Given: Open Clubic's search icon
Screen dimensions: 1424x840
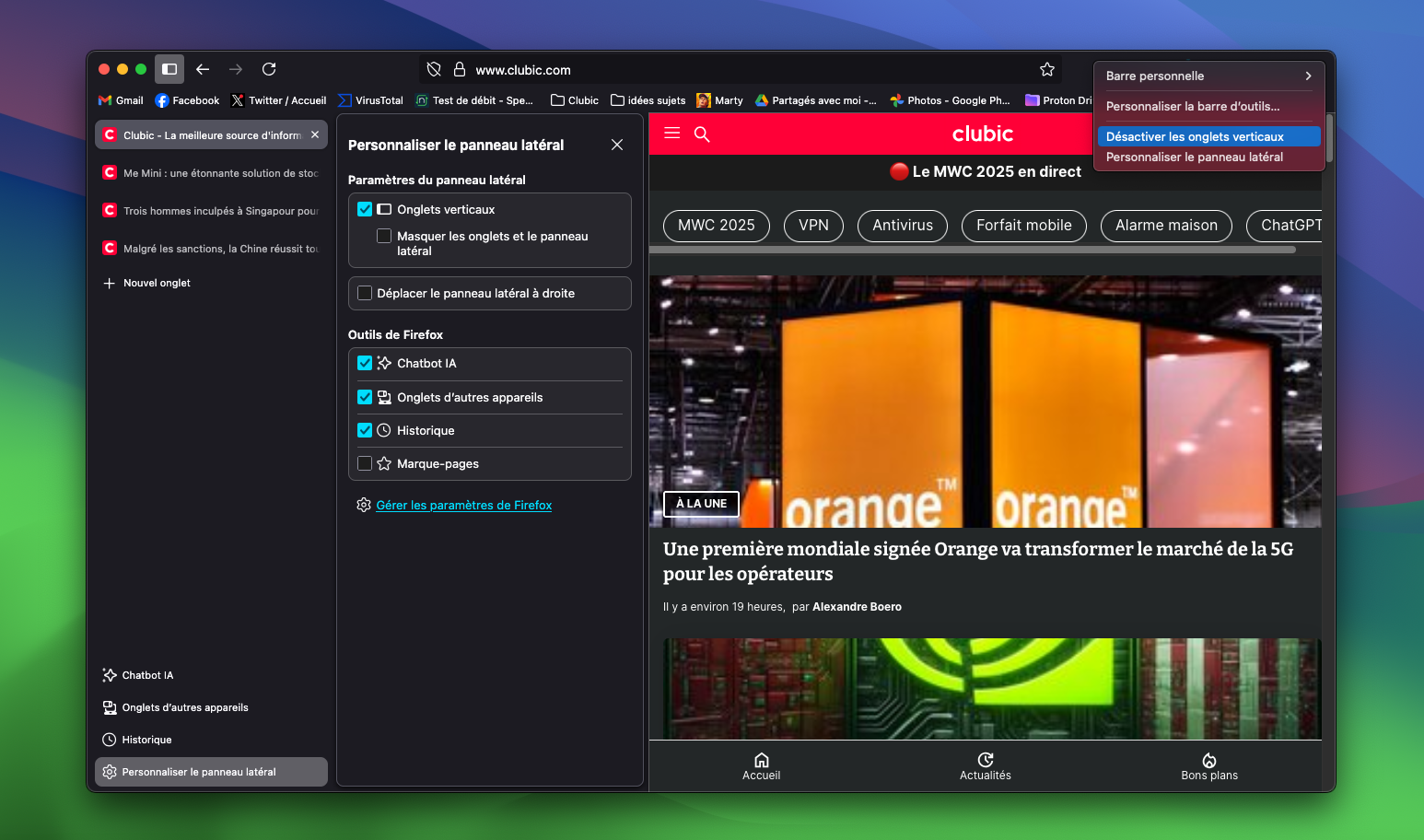Looking at the screenshot, I should (702, 134).
